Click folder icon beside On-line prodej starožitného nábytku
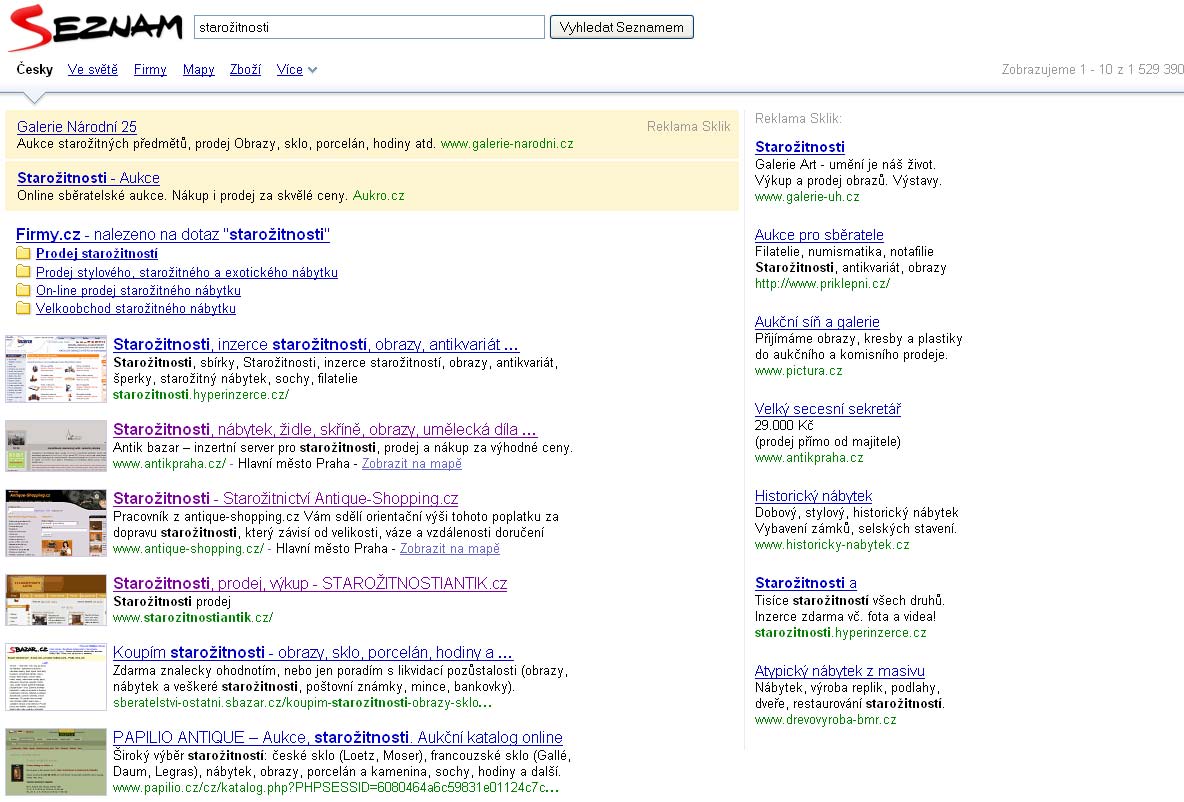The image size is (1184, 802). click(x=23, y=290)
